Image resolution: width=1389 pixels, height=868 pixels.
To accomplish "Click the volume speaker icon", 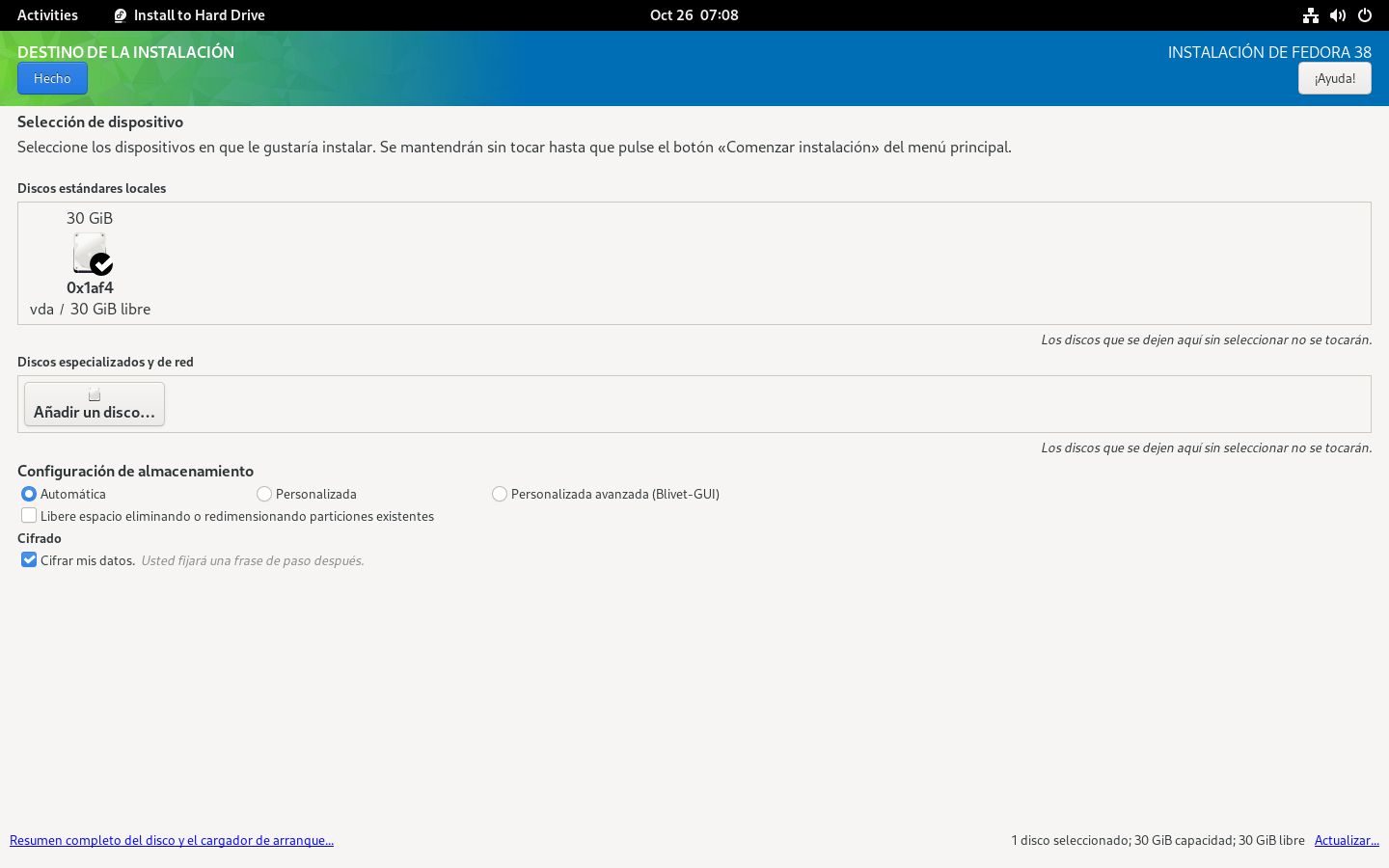I will (1337, 15).
